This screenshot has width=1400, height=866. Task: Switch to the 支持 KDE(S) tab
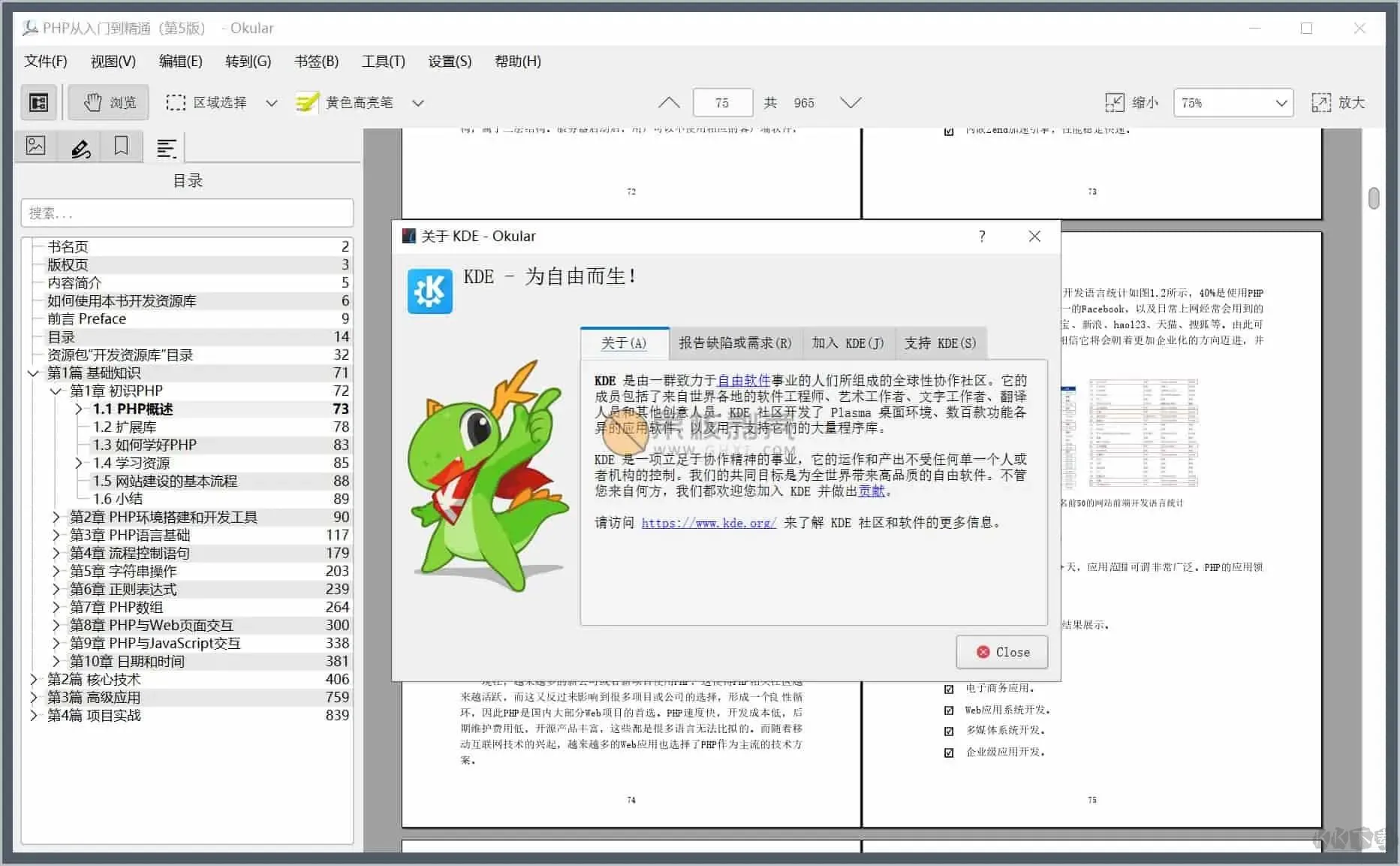pyautogui.click(x=940, y=343)
